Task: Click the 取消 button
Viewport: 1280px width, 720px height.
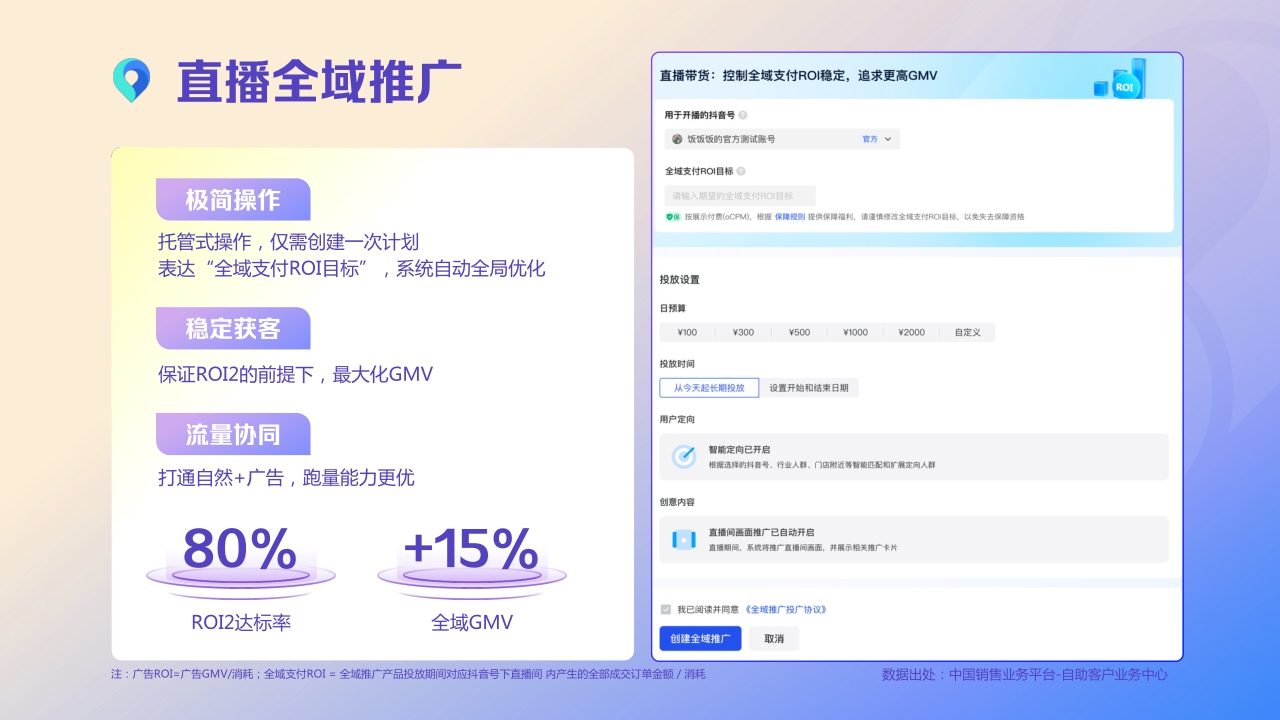Action: point(774,639)
